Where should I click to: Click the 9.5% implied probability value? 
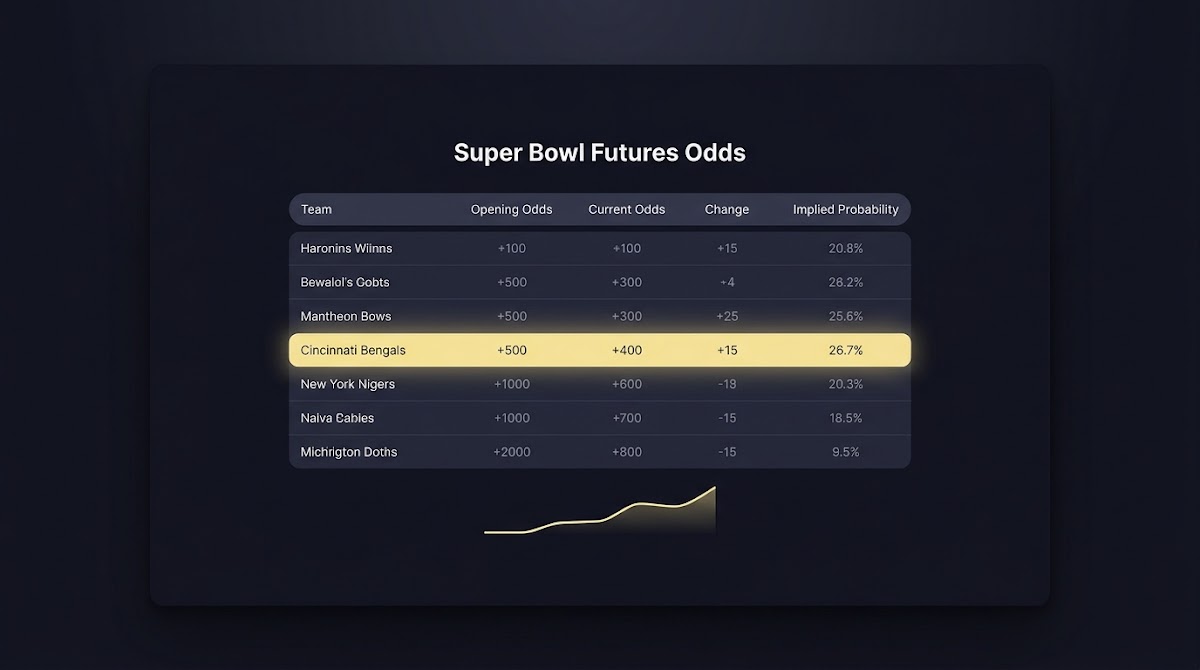point(846,452)
